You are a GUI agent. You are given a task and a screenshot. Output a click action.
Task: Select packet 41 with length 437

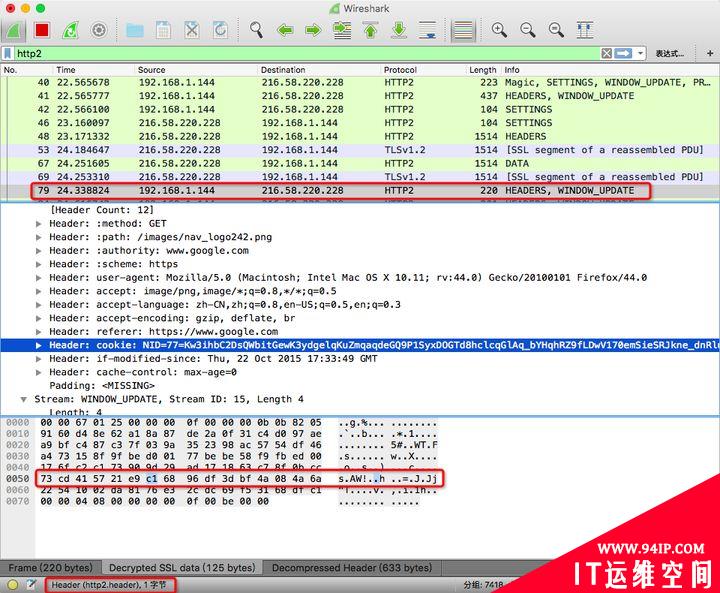[x=360, y=96]
